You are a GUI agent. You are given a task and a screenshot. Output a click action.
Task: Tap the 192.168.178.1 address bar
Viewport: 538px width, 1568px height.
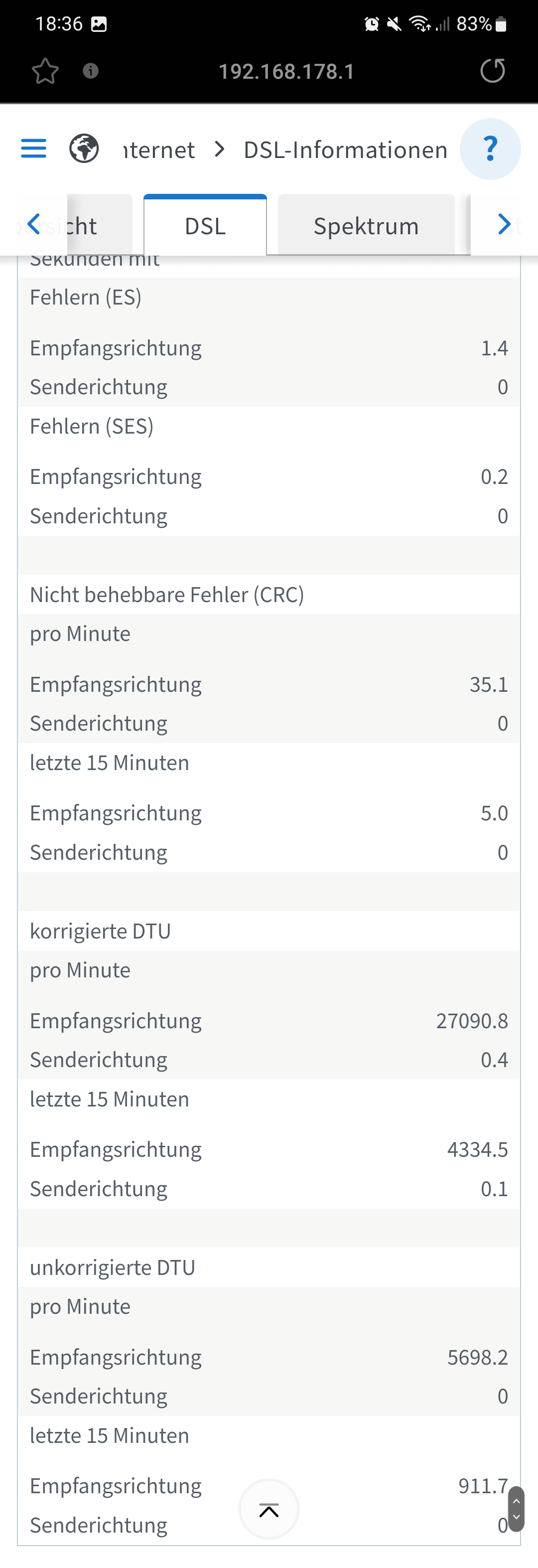[286, 72]
